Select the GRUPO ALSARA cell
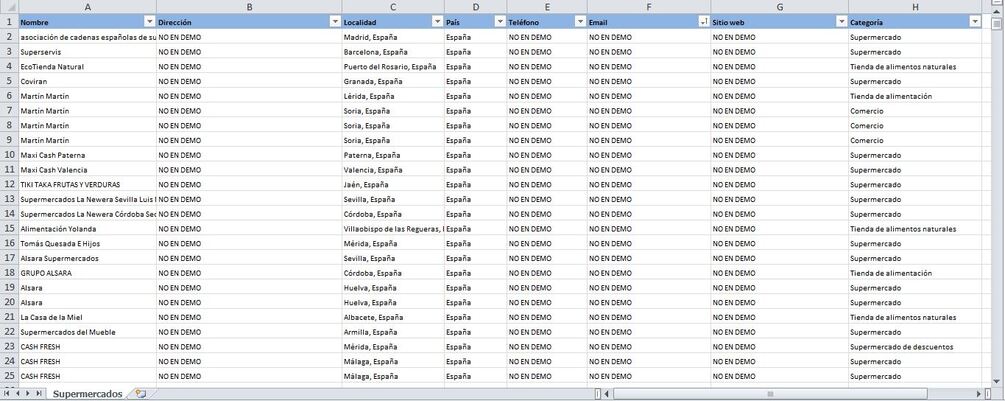This screenshot has width=1005, height=401. pos(87,273)
